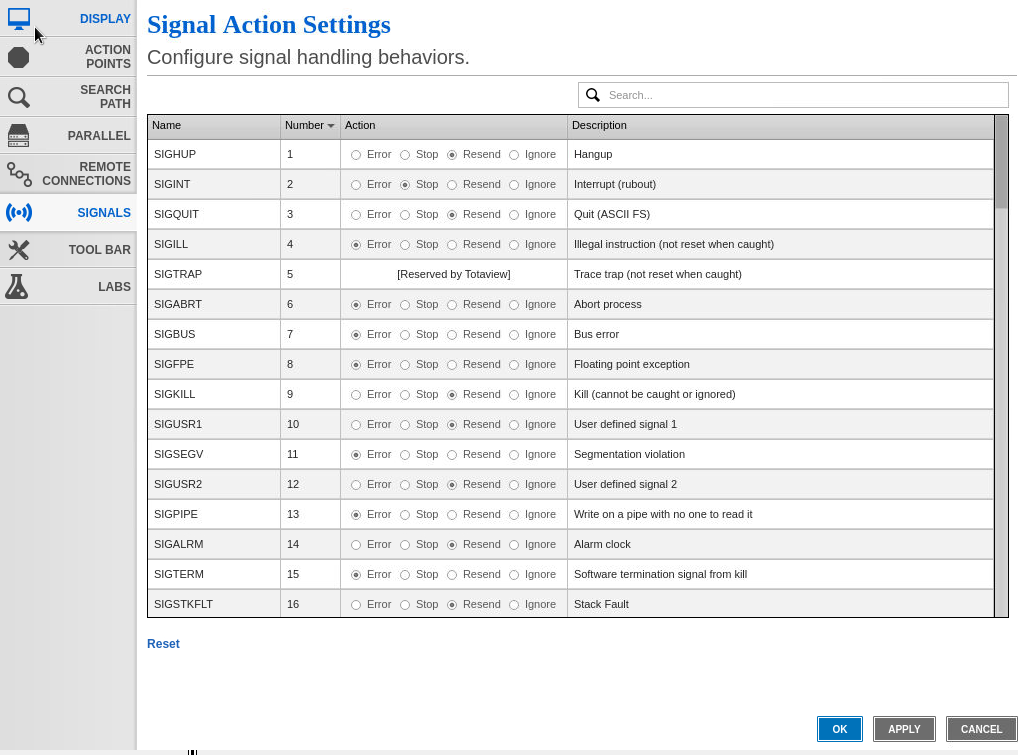The image size is (1018, 755).
Task: Click the Action Points octagon icon
Action: point(19,57)
